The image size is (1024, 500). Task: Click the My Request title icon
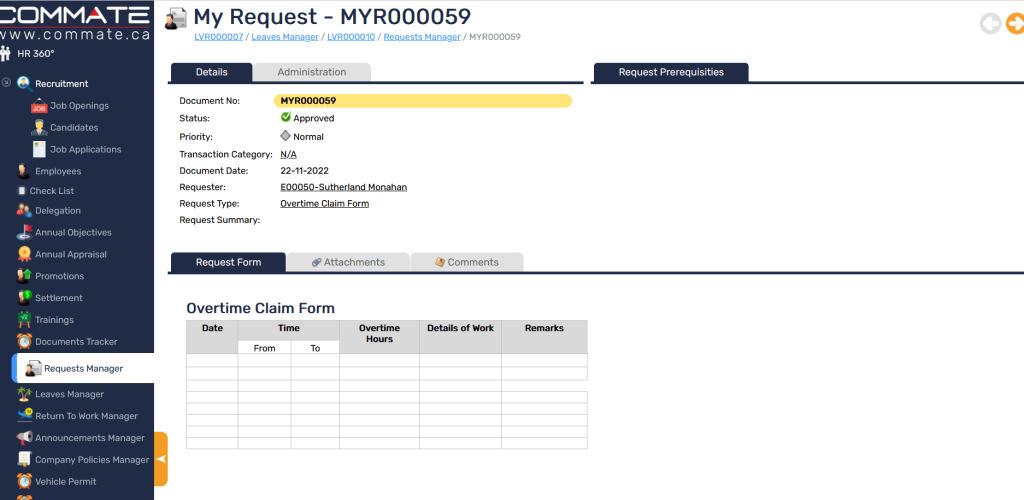[x=175, y=18]
